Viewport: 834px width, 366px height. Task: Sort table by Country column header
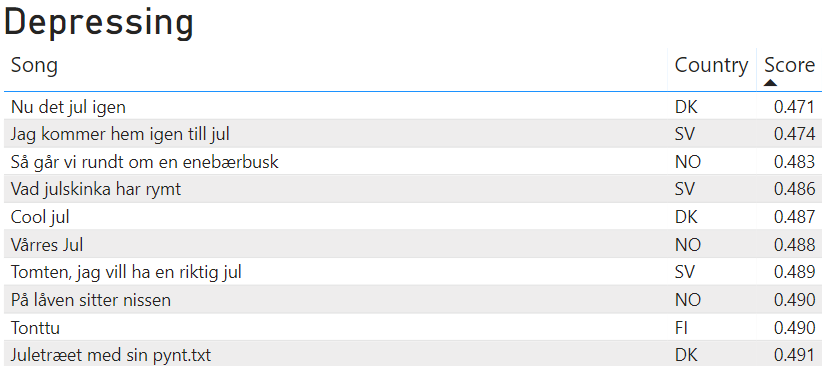coord(711,65)
